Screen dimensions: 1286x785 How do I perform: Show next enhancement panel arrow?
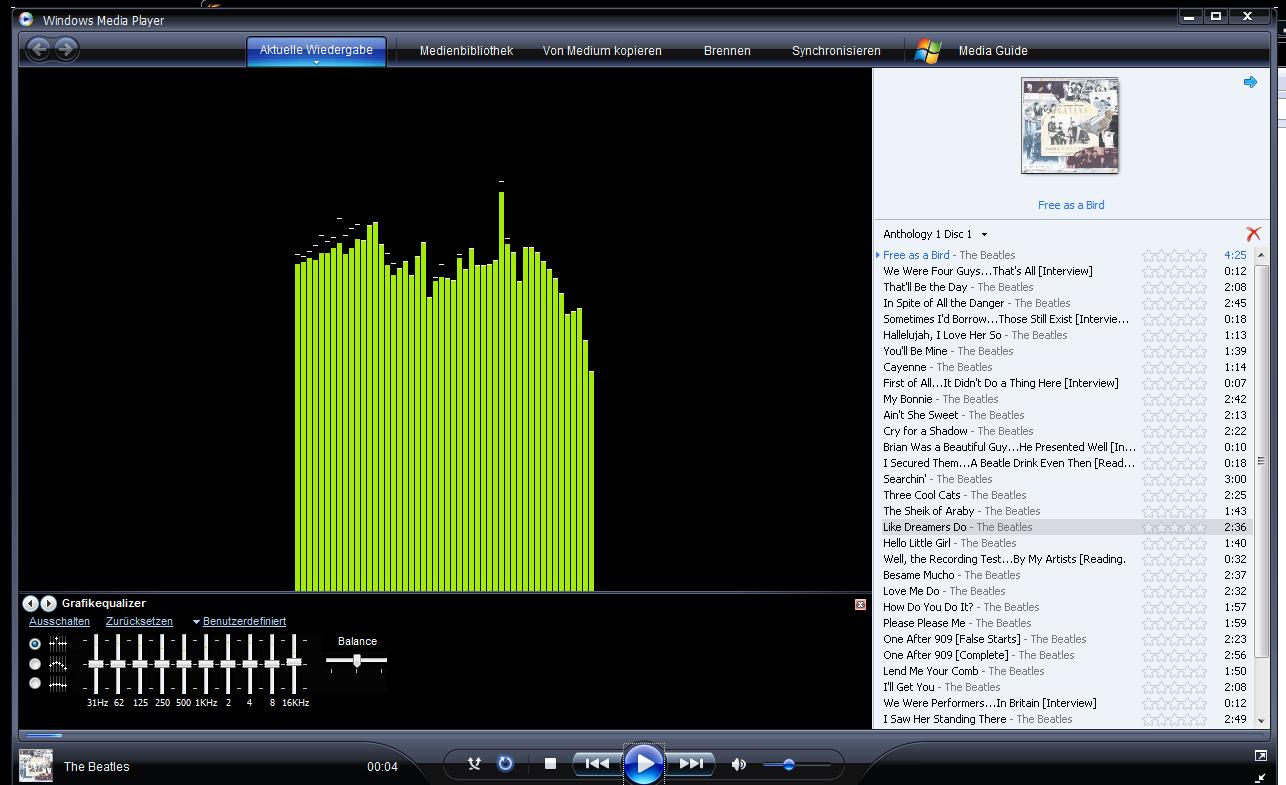48,603
